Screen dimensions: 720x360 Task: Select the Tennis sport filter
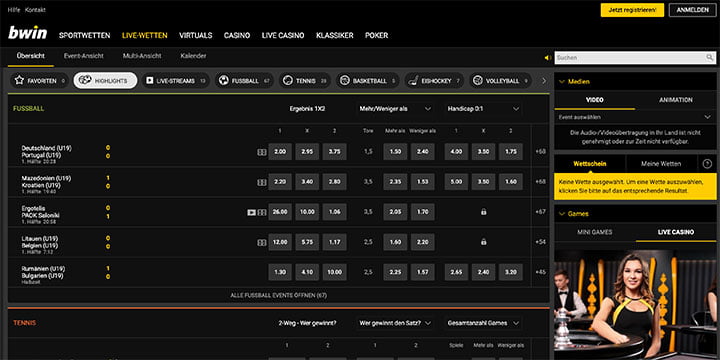click(305, 81)
